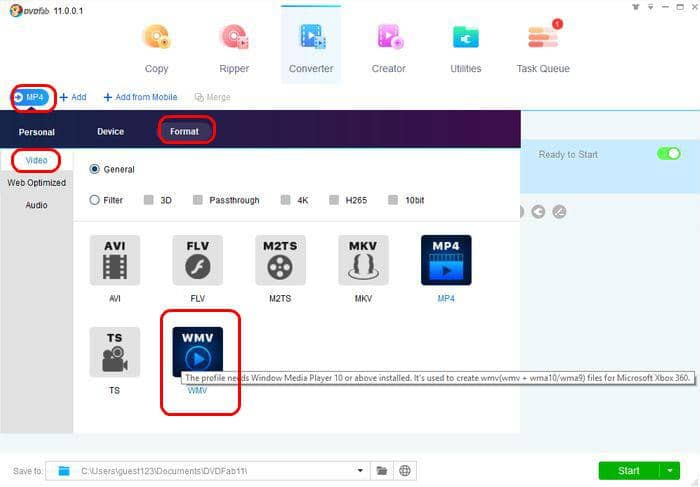This screenshot has height=487, width=700.
Task: Click Add from Mobile
Action: [141, 97]
